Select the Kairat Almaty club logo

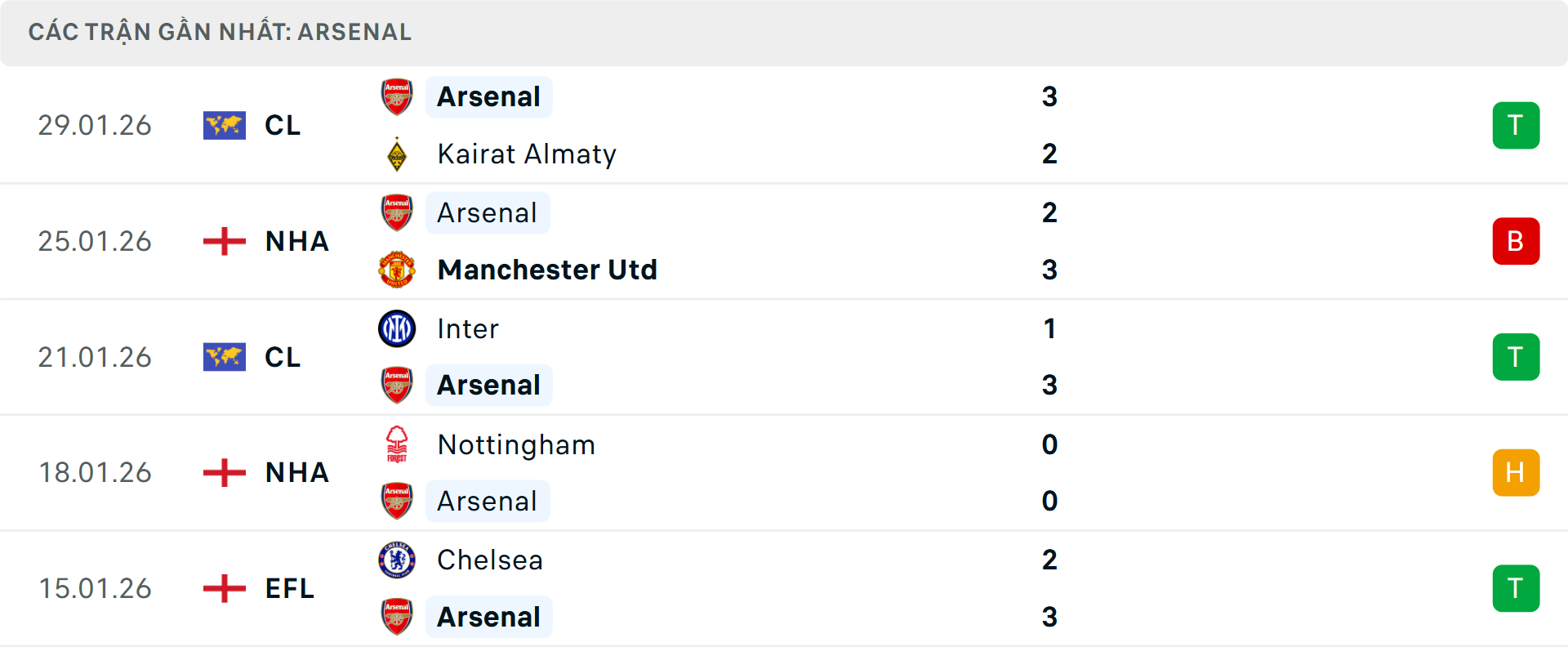tap(397, 153)
